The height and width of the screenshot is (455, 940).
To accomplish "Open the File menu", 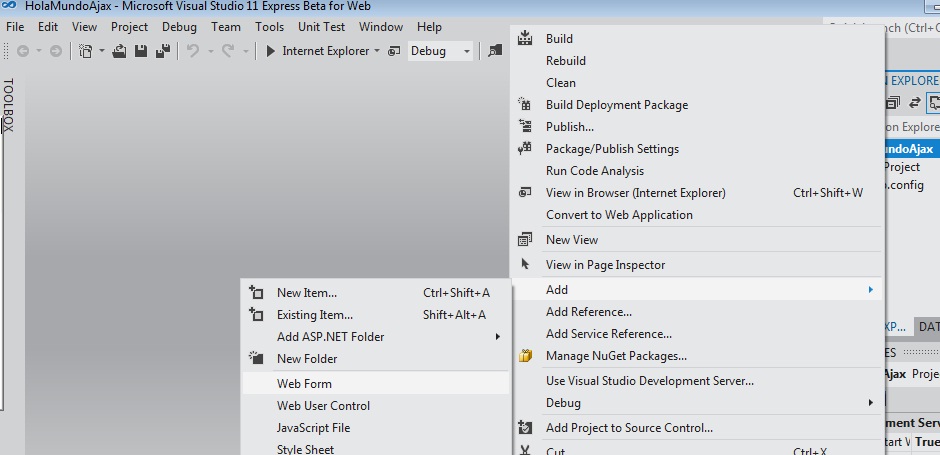I will pyautogui.click(x=15, y=27).
